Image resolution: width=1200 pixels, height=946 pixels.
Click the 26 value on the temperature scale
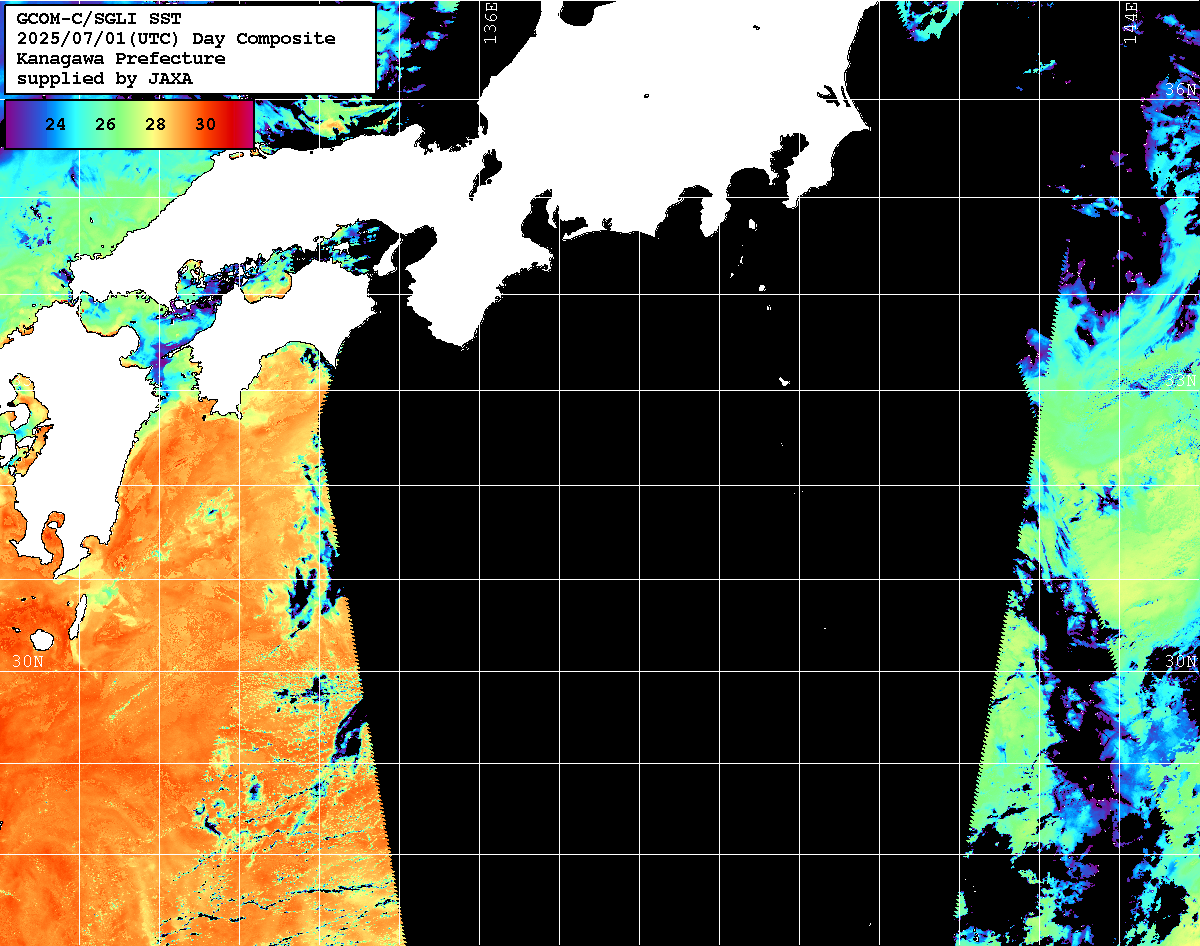point(105,125)
